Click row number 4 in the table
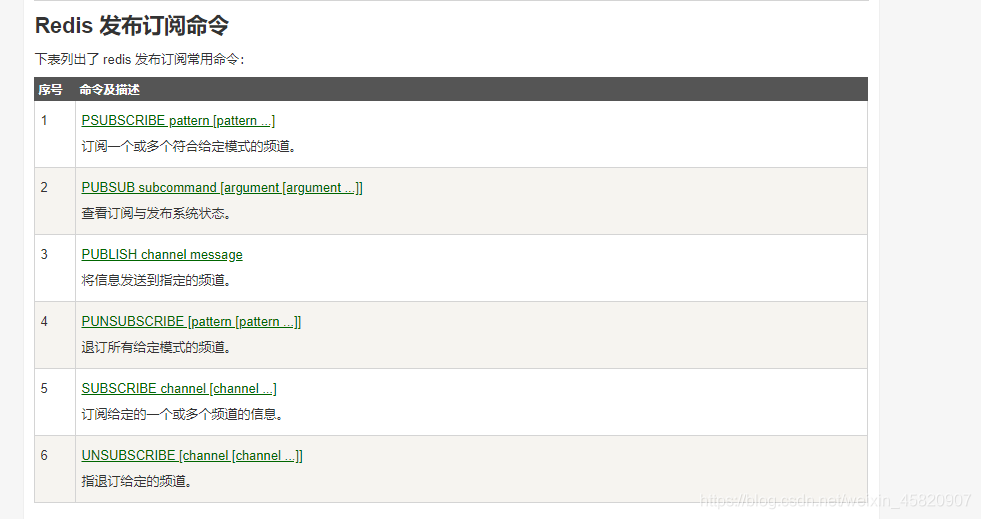 44,321
